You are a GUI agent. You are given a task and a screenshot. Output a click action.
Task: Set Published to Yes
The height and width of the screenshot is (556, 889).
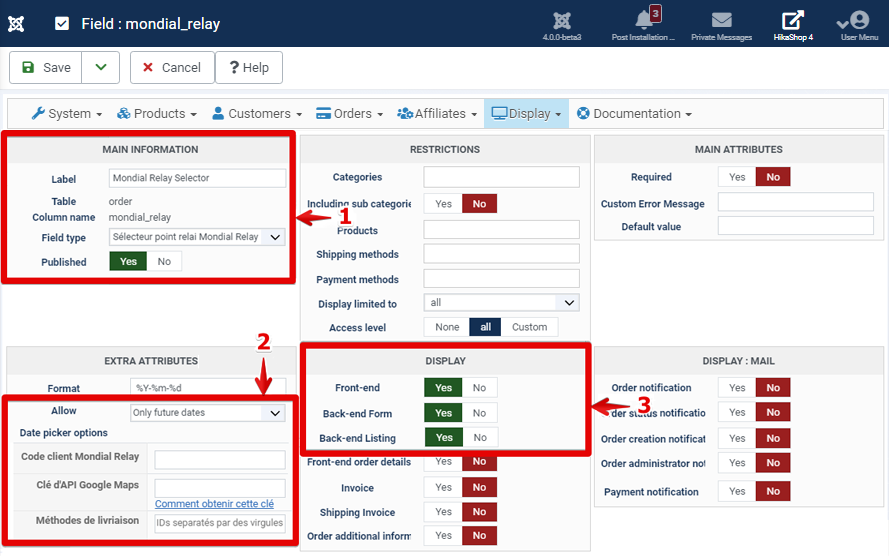tap(128, 261)
